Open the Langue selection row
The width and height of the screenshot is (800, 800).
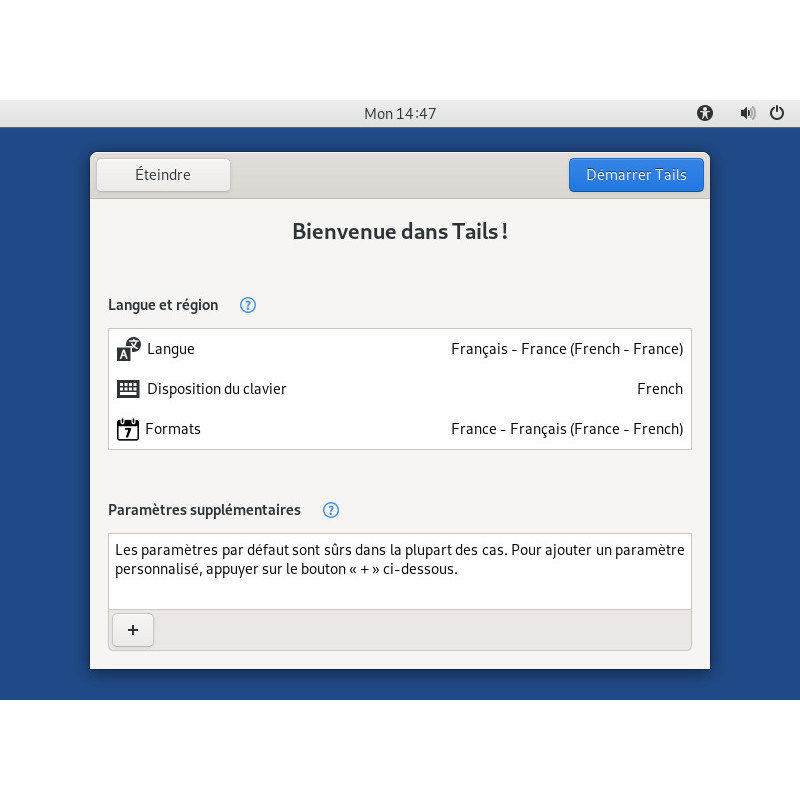(x=400, y=348)
